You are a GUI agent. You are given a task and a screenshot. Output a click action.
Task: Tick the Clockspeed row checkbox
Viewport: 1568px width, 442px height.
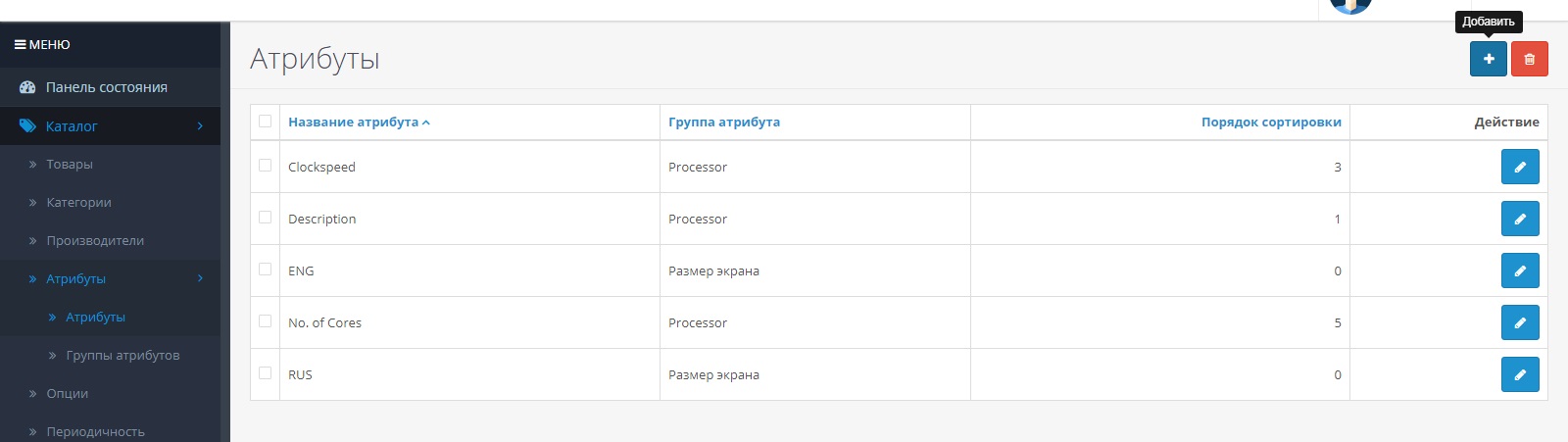click(265, 166)
